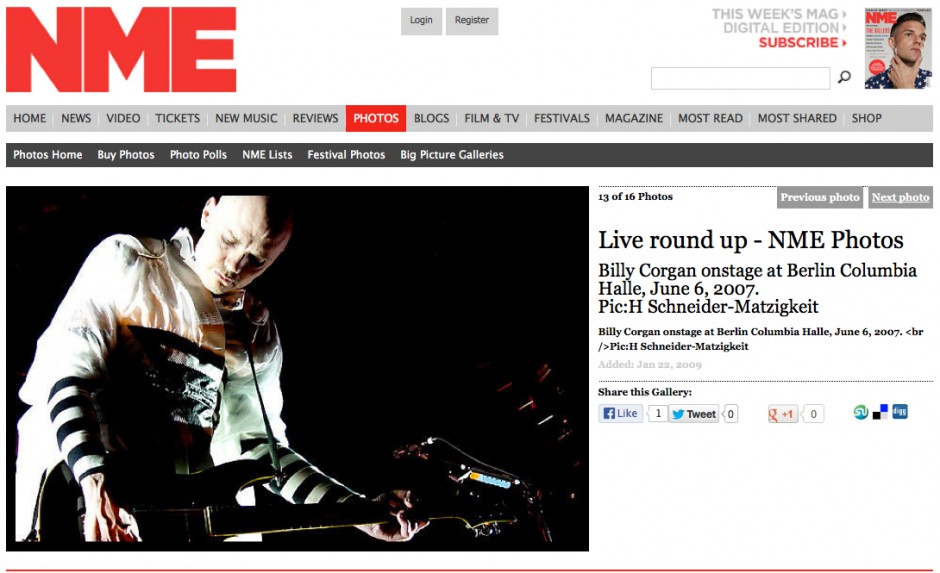Click the Google +1 button
The height and width of the screenshot is (573, 940).
tap(783, 414)
